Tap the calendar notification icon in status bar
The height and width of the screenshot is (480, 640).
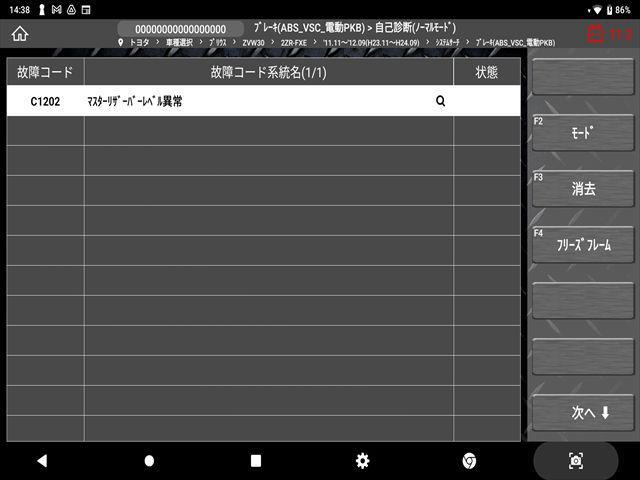pyautogui.click(x=86, y=10)
